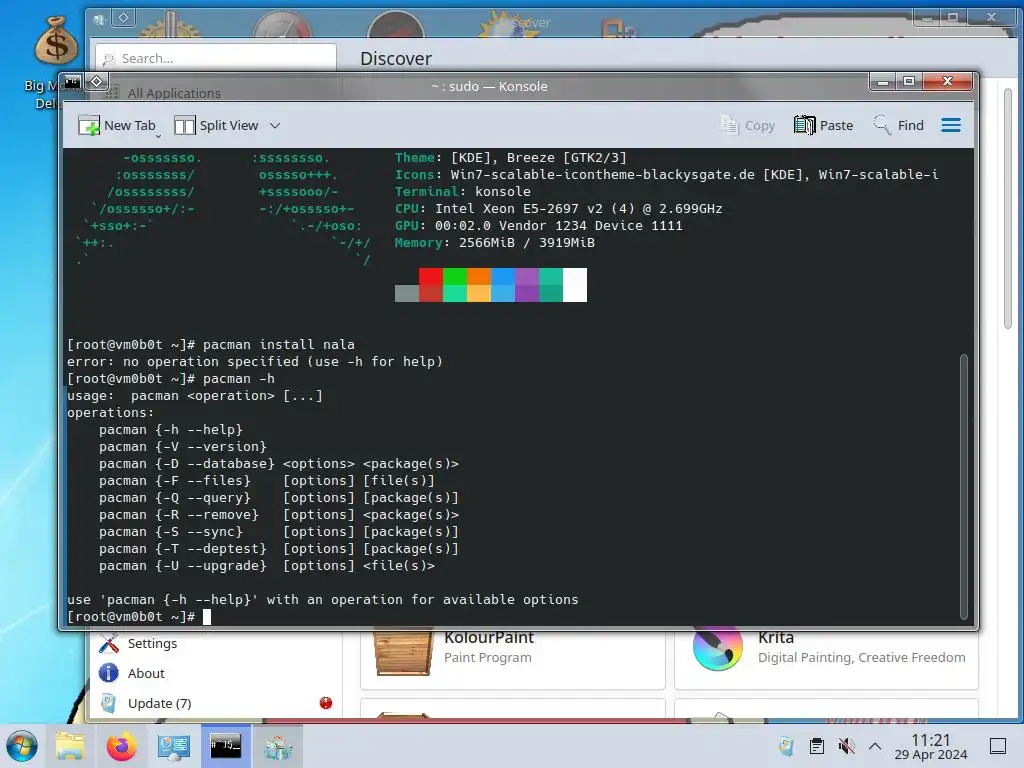Click the Konsole terminal scrollbar
Viewport: 1024px width, 768px height.
point(964,487)
